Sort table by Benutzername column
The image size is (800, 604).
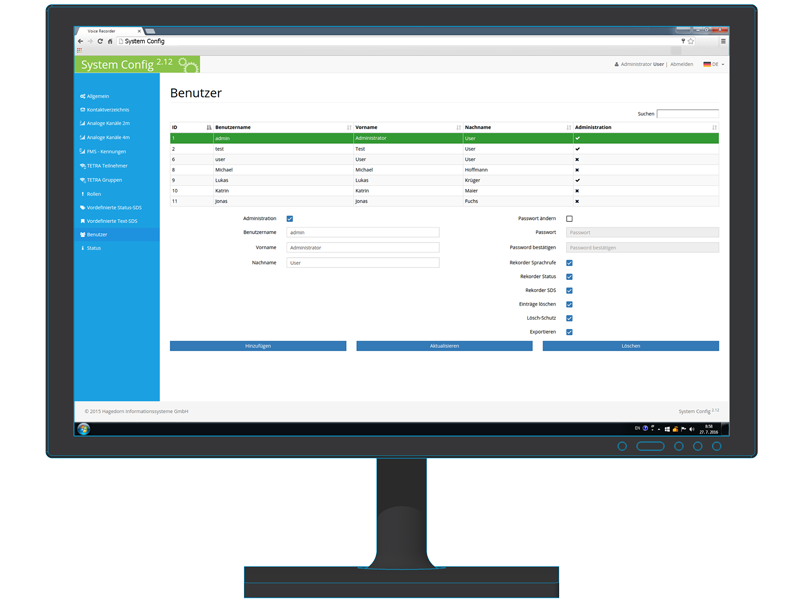(348, 128)
